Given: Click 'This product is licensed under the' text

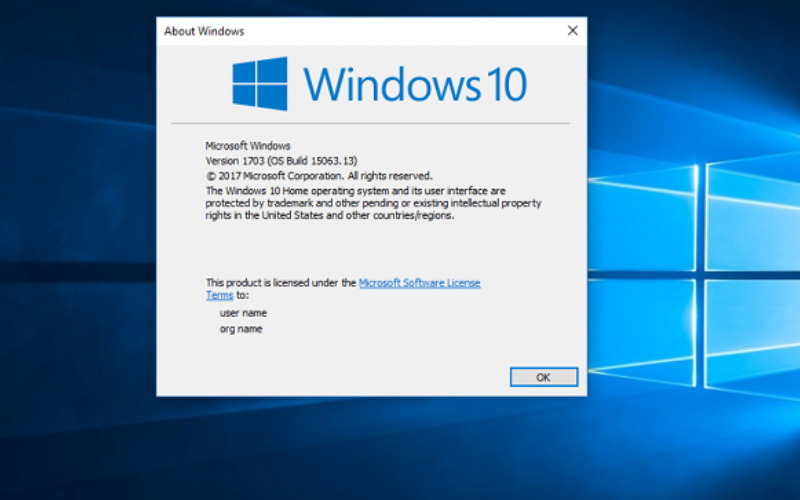Looking at the screenshot, I should 281,283.
